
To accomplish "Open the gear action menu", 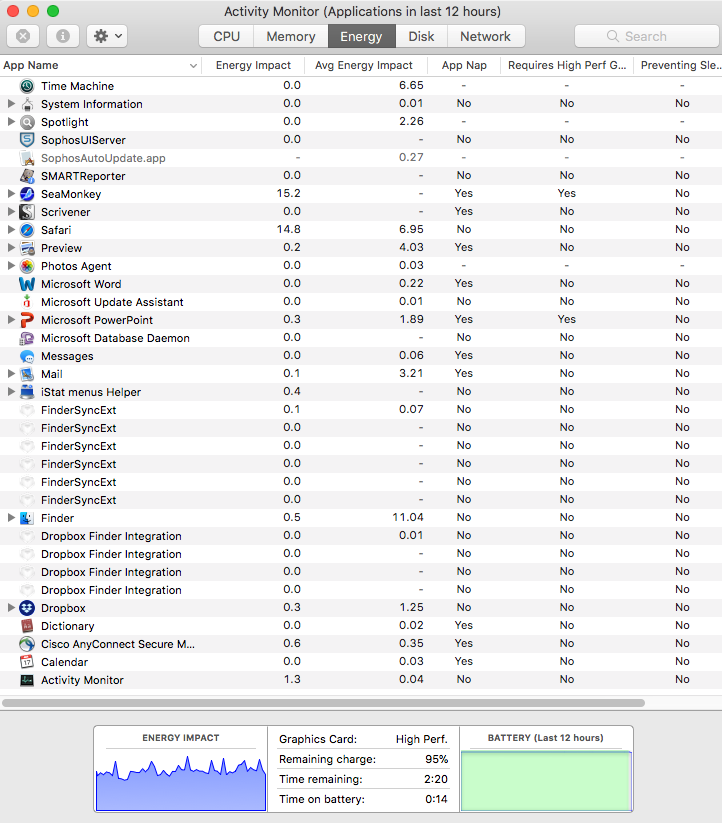I will point(107,36).
